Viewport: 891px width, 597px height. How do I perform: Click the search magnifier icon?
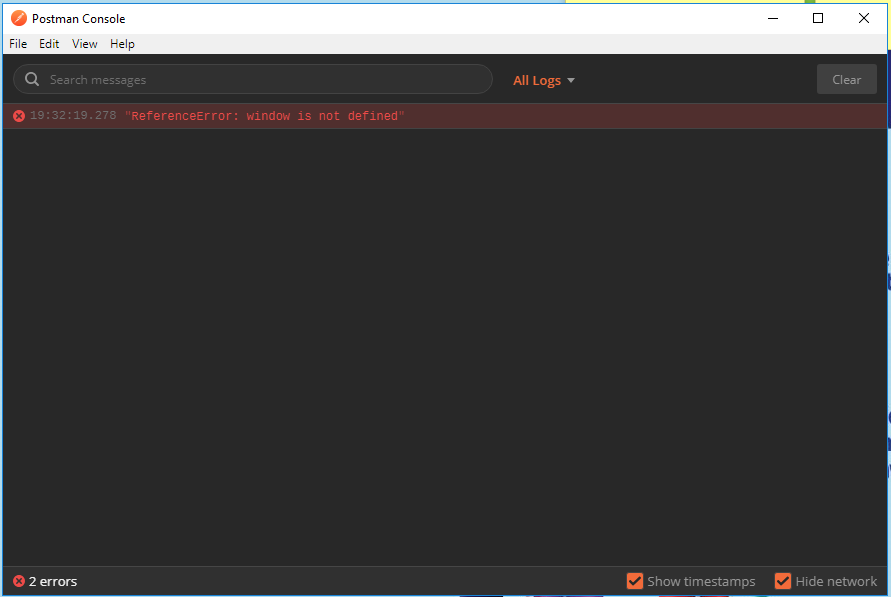pyautogui.click(x=32, y=80)
